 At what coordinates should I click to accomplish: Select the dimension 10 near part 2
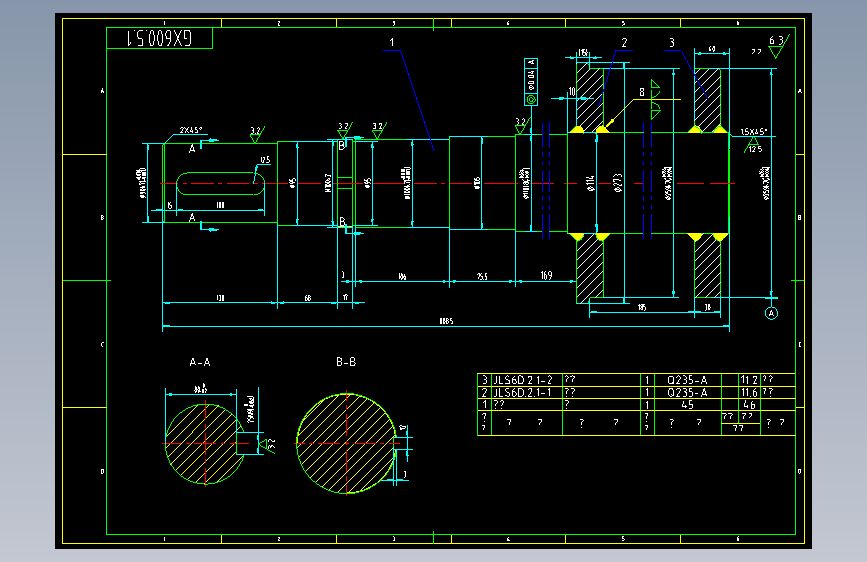point(572,91)
